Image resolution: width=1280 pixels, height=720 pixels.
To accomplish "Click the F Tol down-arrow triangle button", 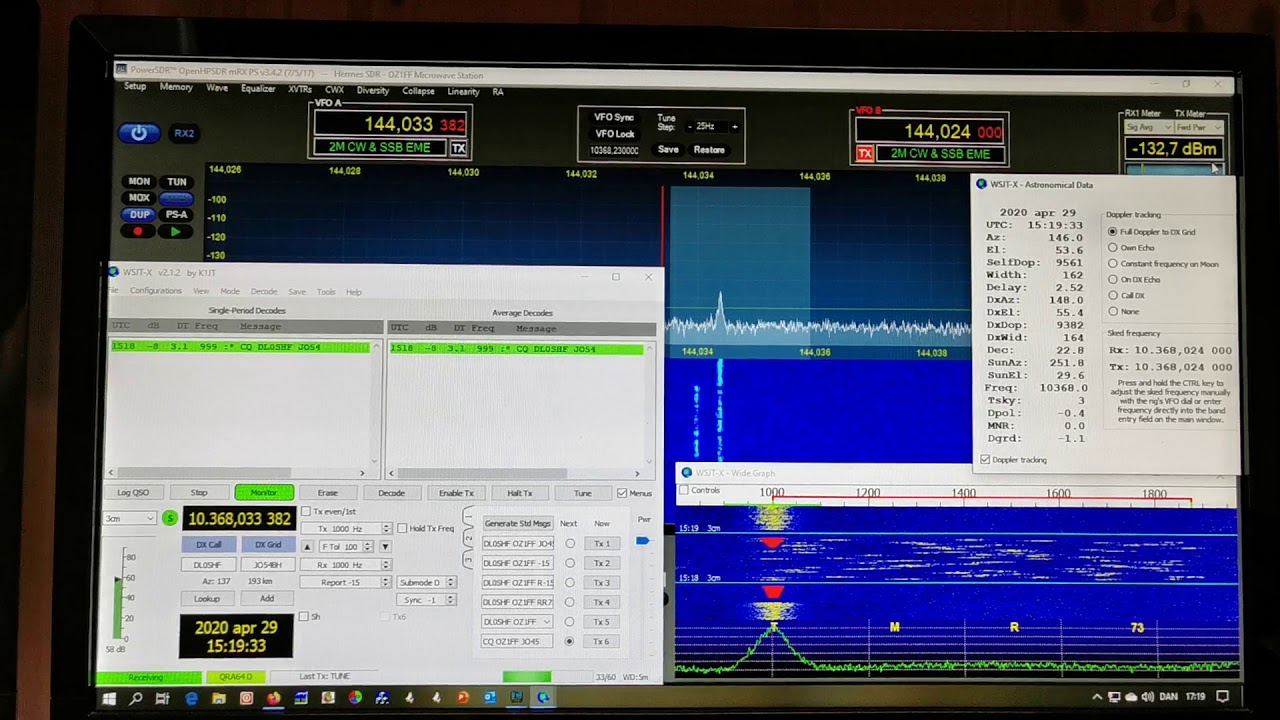I will coord(385,547).
